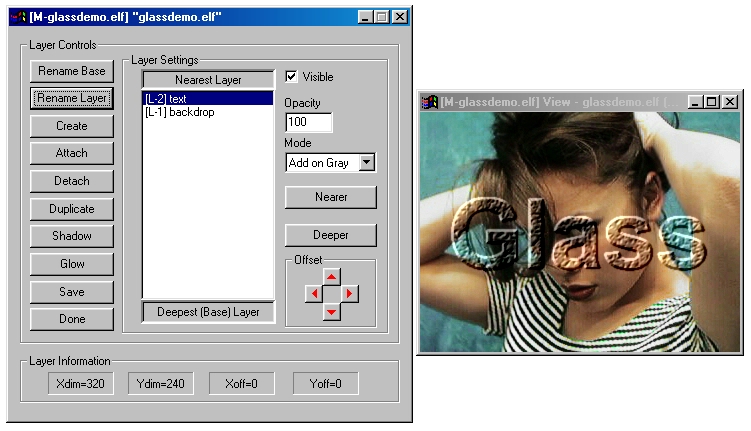This screenshot has height=431, width=751.
Task: Click the glassdemo.elf dialog title bar icon
Action: pyautogui.click(x=17, y=17)
